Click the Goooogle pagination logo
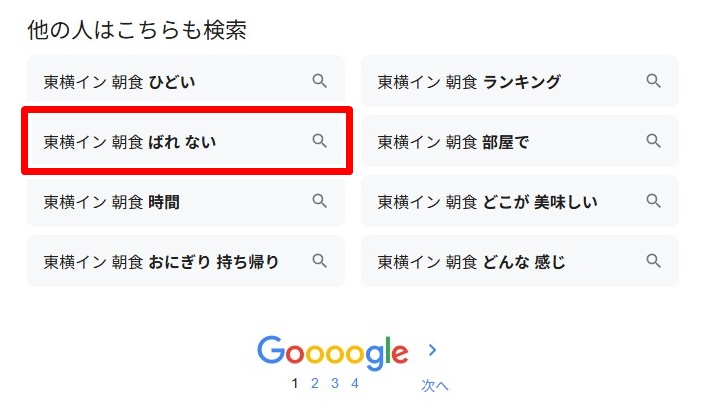703x414 pixels. [332, 351]
